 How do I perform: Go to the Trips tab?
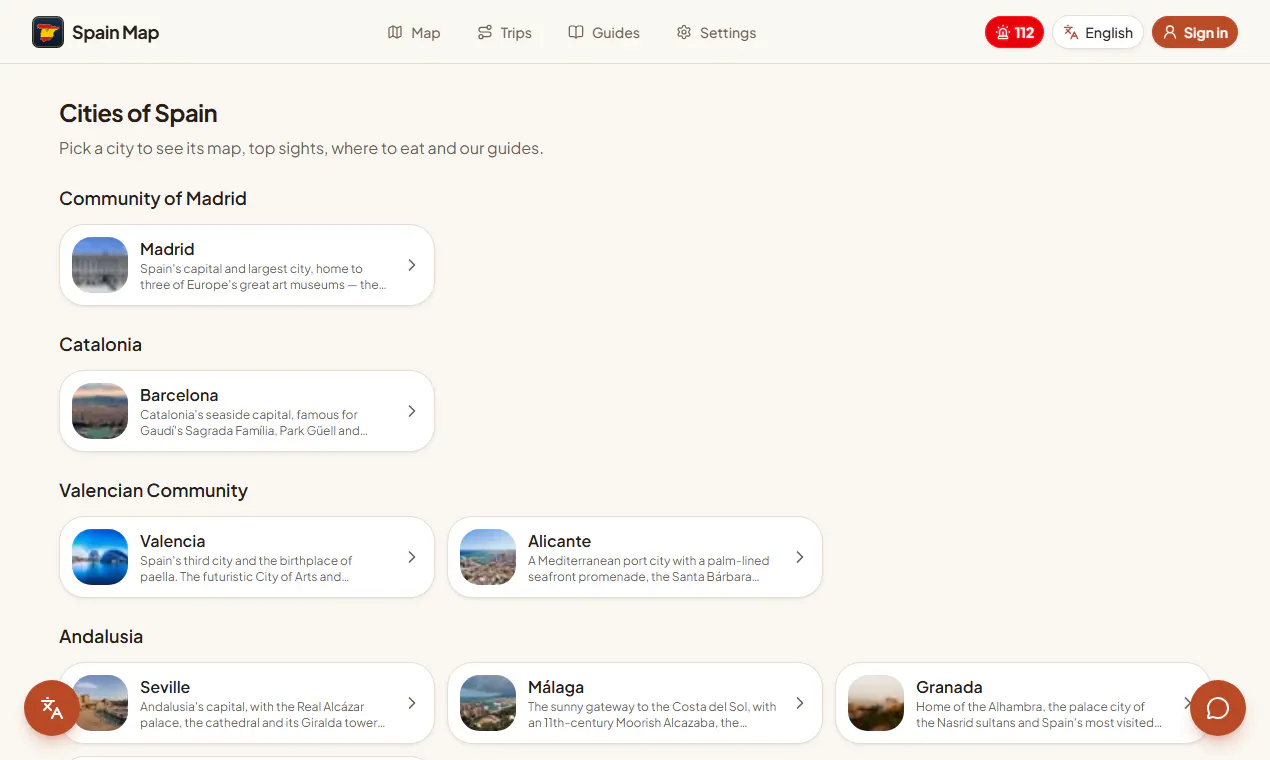[505, 32]
